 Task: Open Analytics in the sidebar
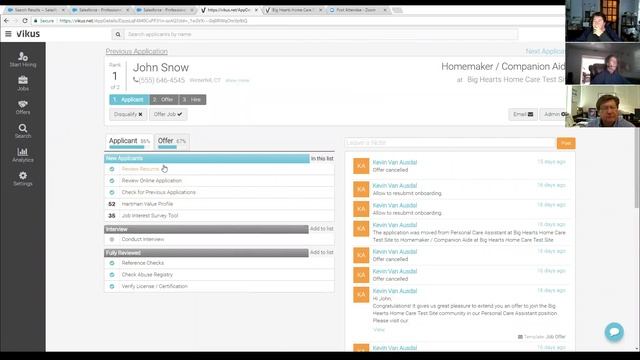tap(23, 155)
